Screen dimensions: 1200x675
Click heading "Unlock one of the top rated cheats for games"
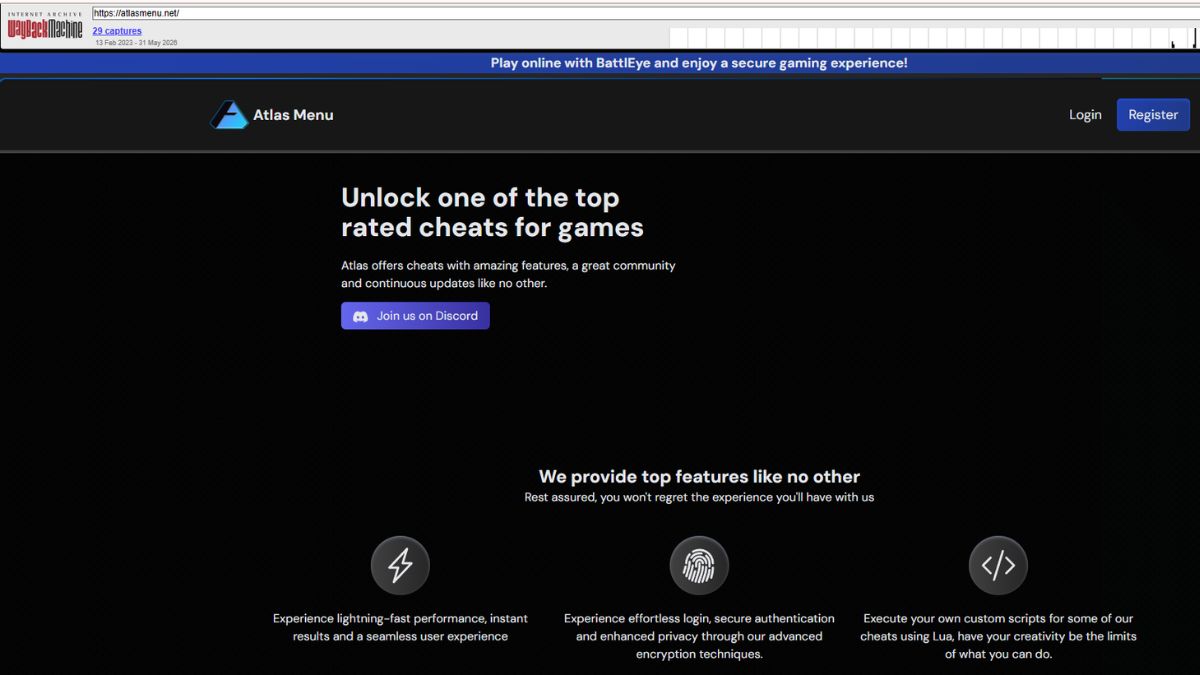pos(492,212)
